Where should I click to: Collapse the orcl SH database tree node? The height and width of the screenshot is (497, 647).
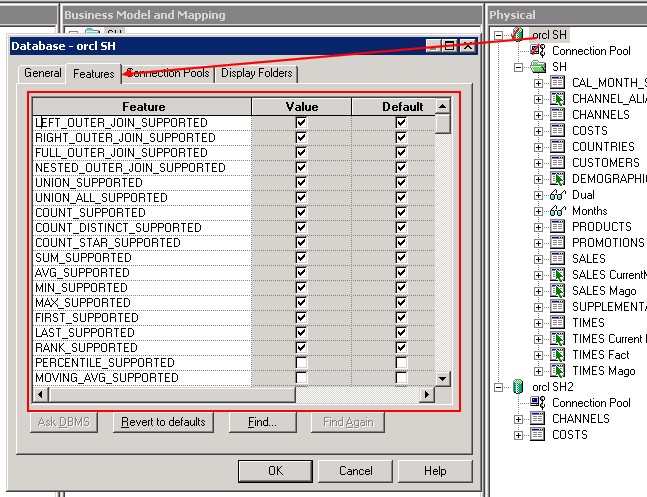tap(499, 35)
